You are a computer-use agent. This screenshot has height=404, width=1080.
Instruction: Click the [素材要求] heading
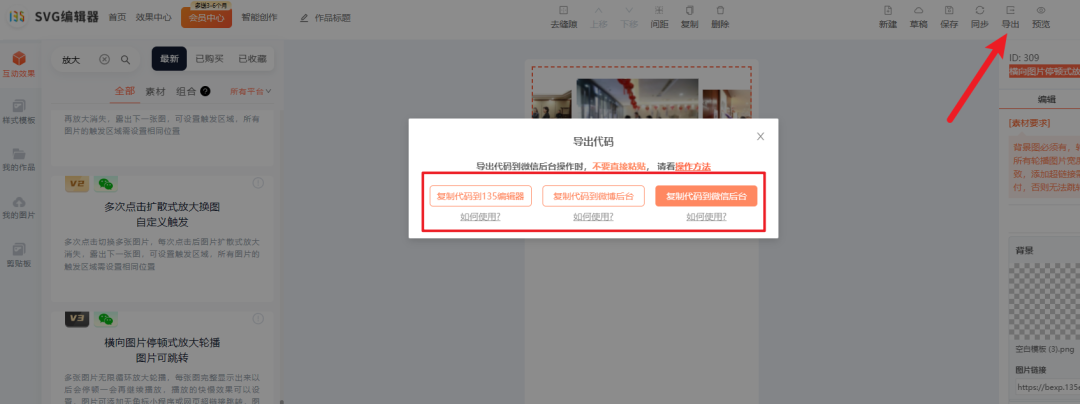point(1028,123)
